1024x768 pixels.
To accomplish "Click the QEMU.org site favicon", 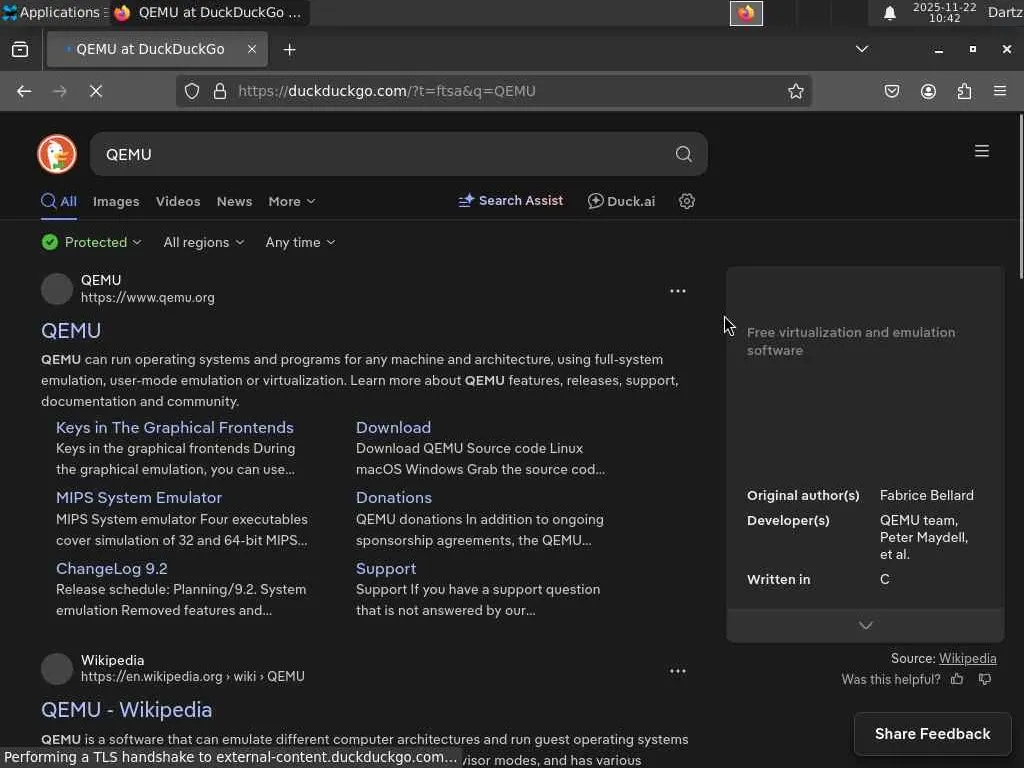I will [x=57, y=289].
